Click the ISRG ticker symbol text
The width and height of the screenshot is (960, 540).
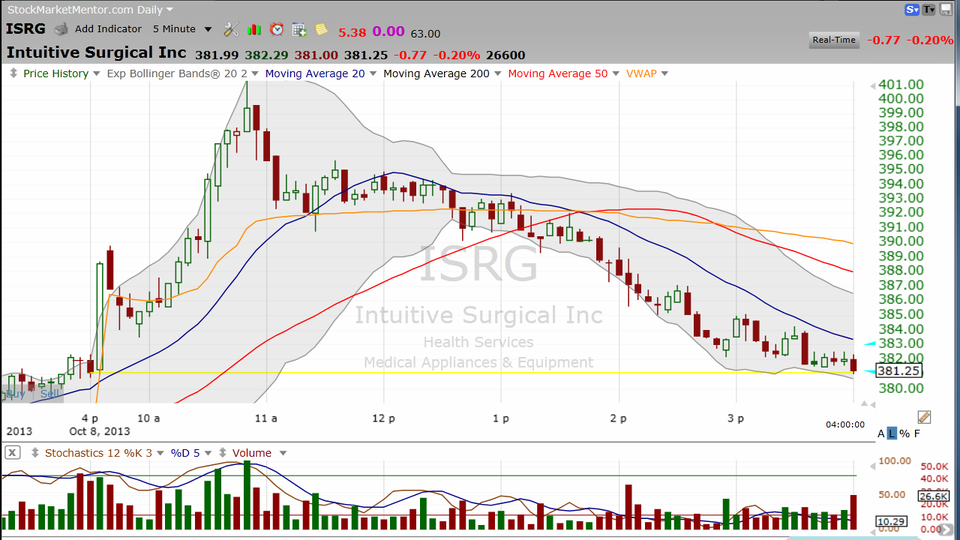pos(26,29)
